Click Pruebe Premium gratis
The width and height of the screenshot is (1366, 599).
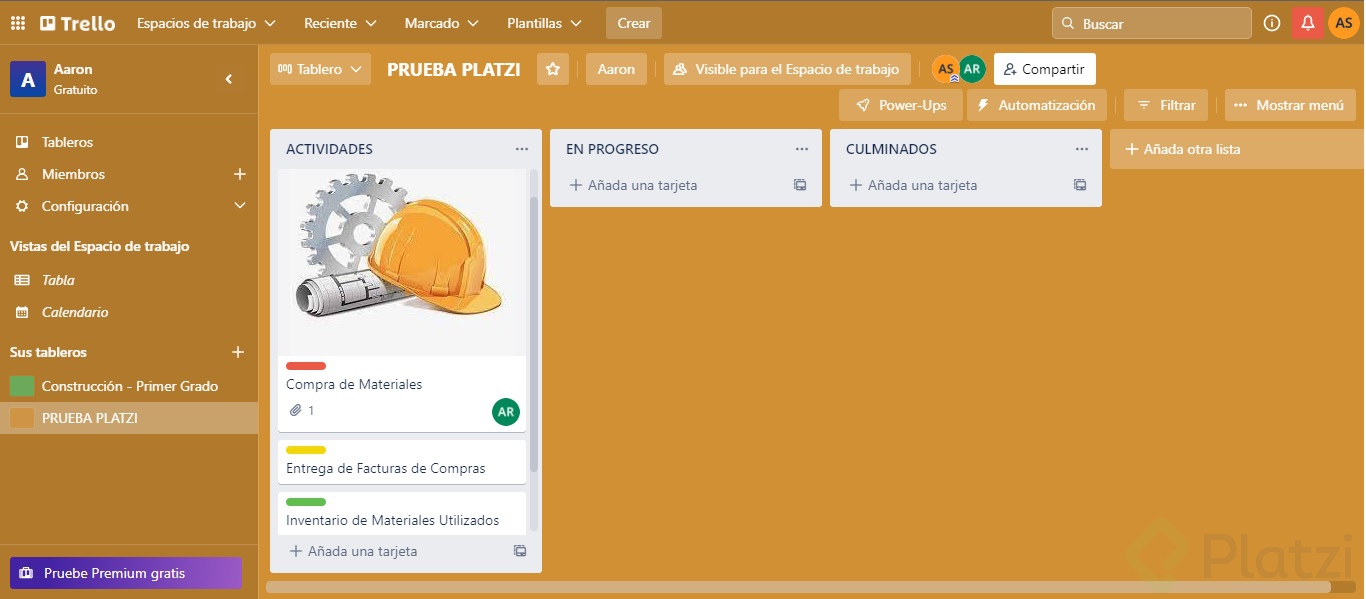pos(125,573)
